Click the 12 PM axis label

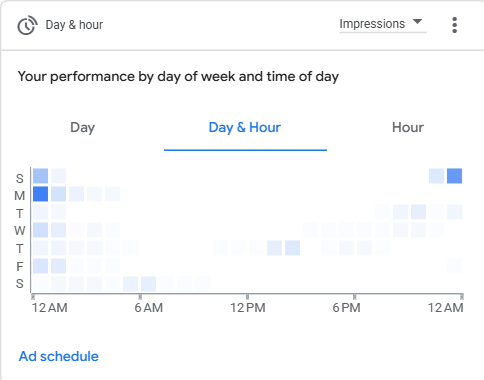(x=248, y=308)
